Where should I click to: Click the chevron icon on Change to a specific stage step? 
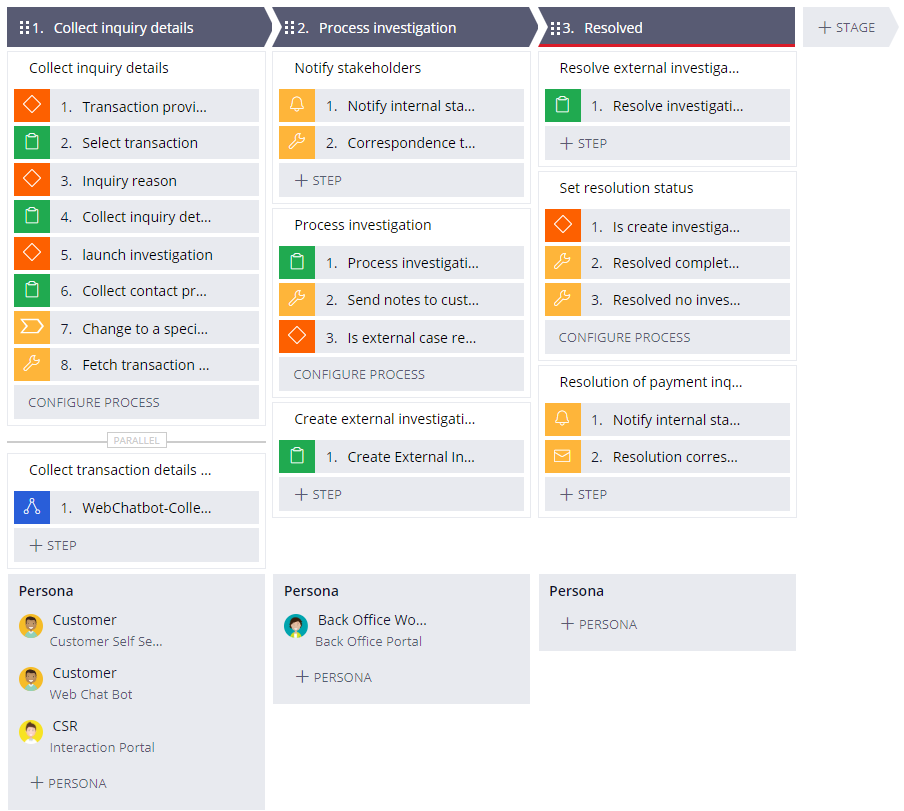32,329
